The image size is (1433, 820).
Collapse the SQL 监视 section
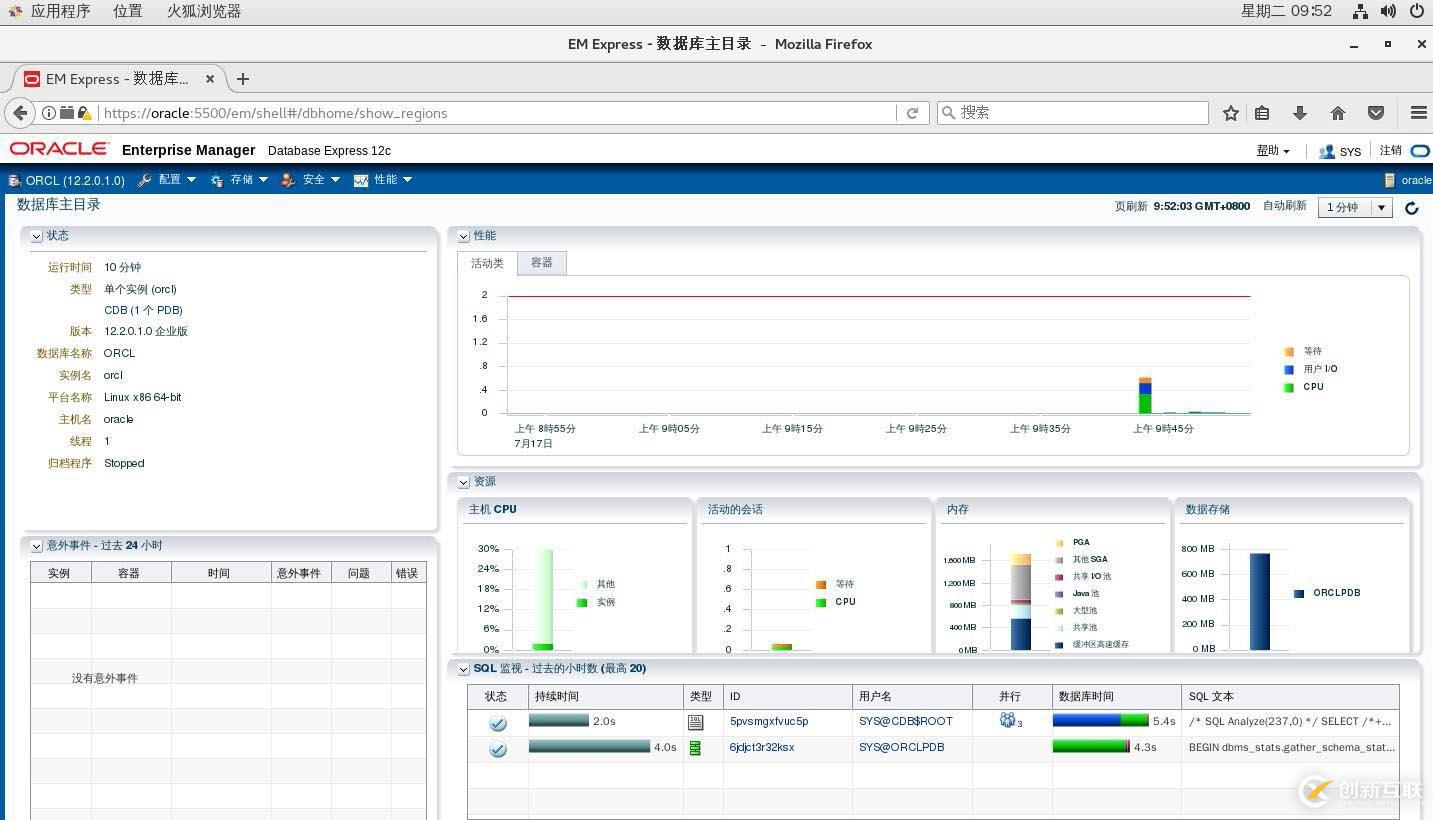pos(463,668)
